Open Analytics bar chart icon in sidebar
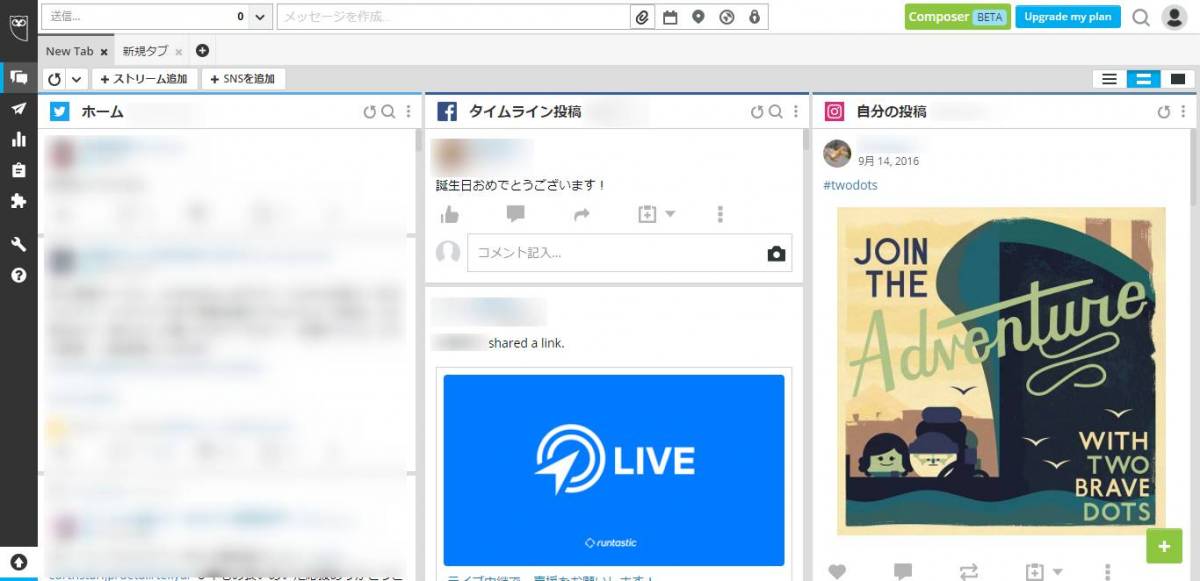 [x=18, y=140]
